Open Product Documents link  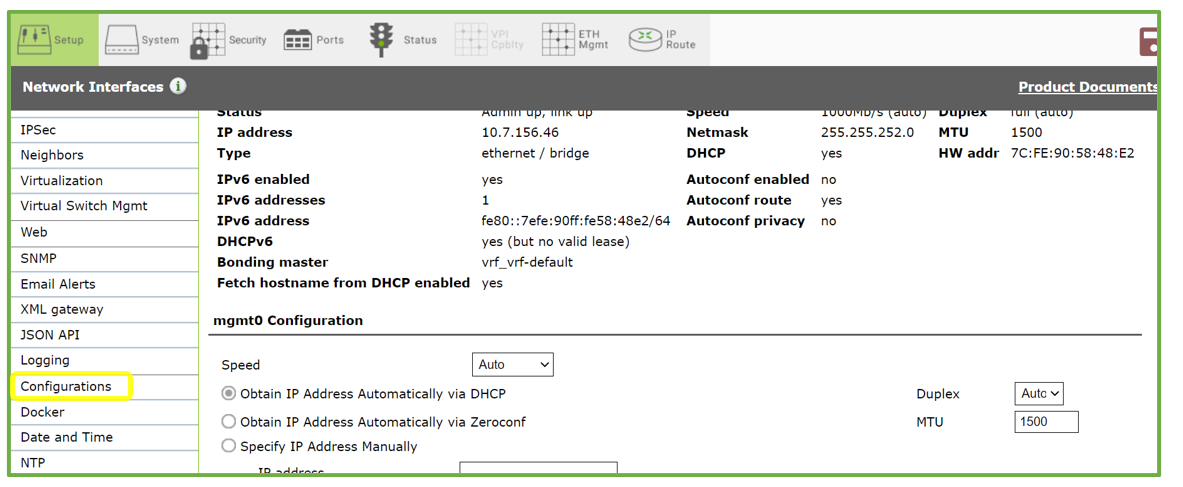pyautogui.click(x=1087, y=87)
